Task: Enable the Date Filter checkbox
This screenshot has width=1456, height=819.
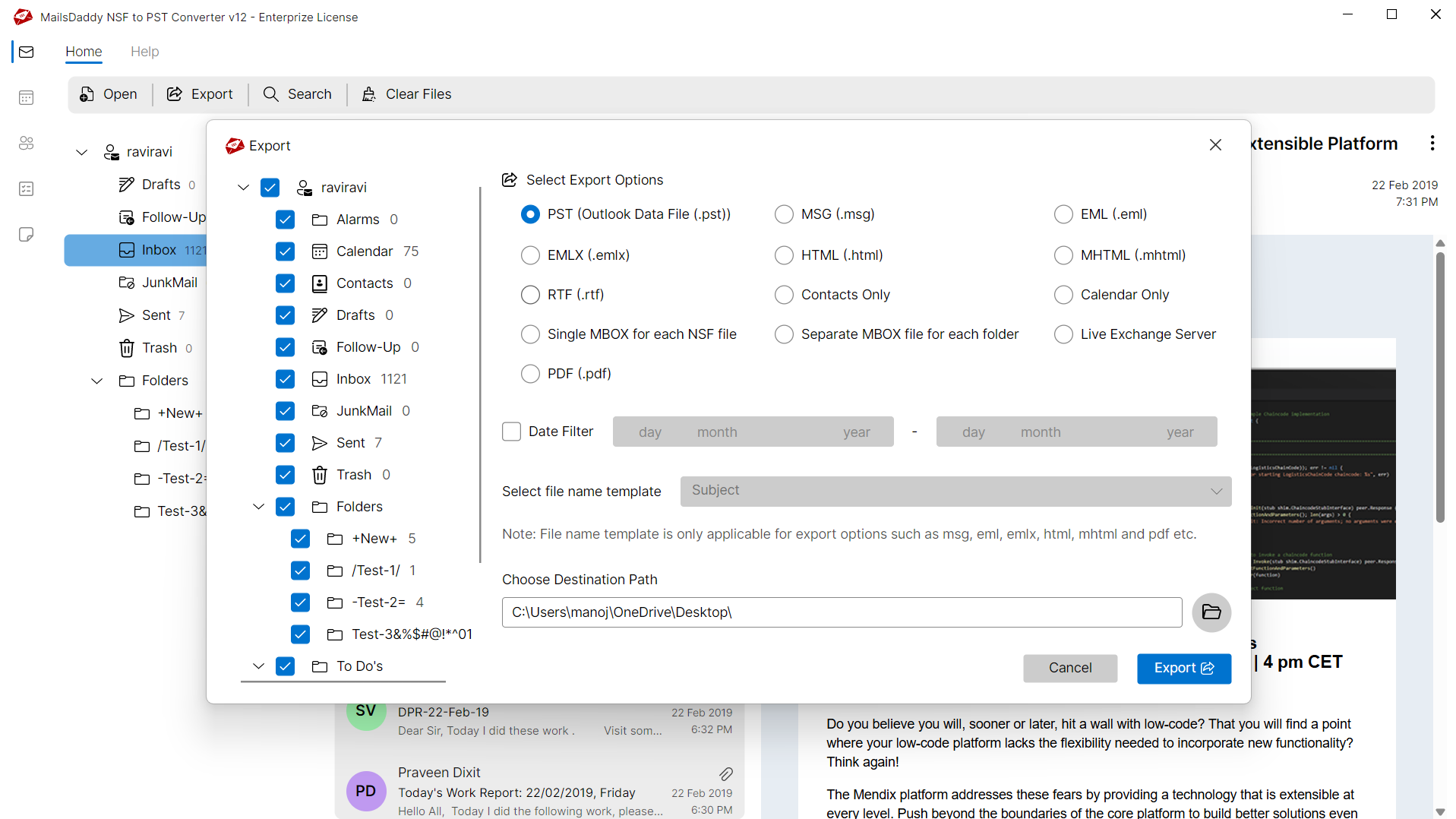Action: [x=512, y=432]
